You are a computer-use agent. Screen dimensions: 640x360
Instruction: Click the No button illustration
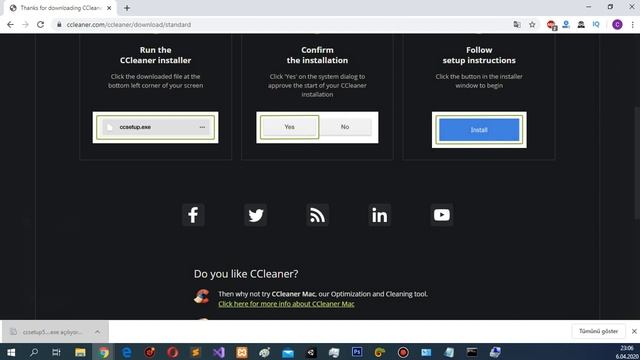coord(345,127)
